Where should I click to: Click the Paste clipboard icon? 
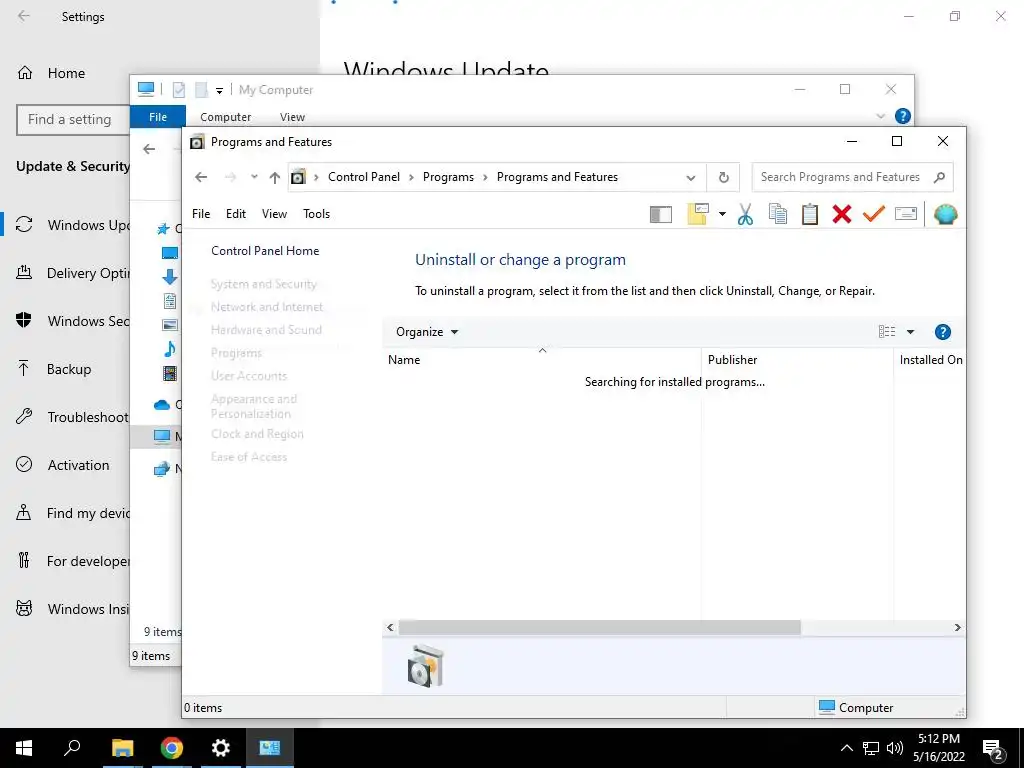[x=809, y=214]
